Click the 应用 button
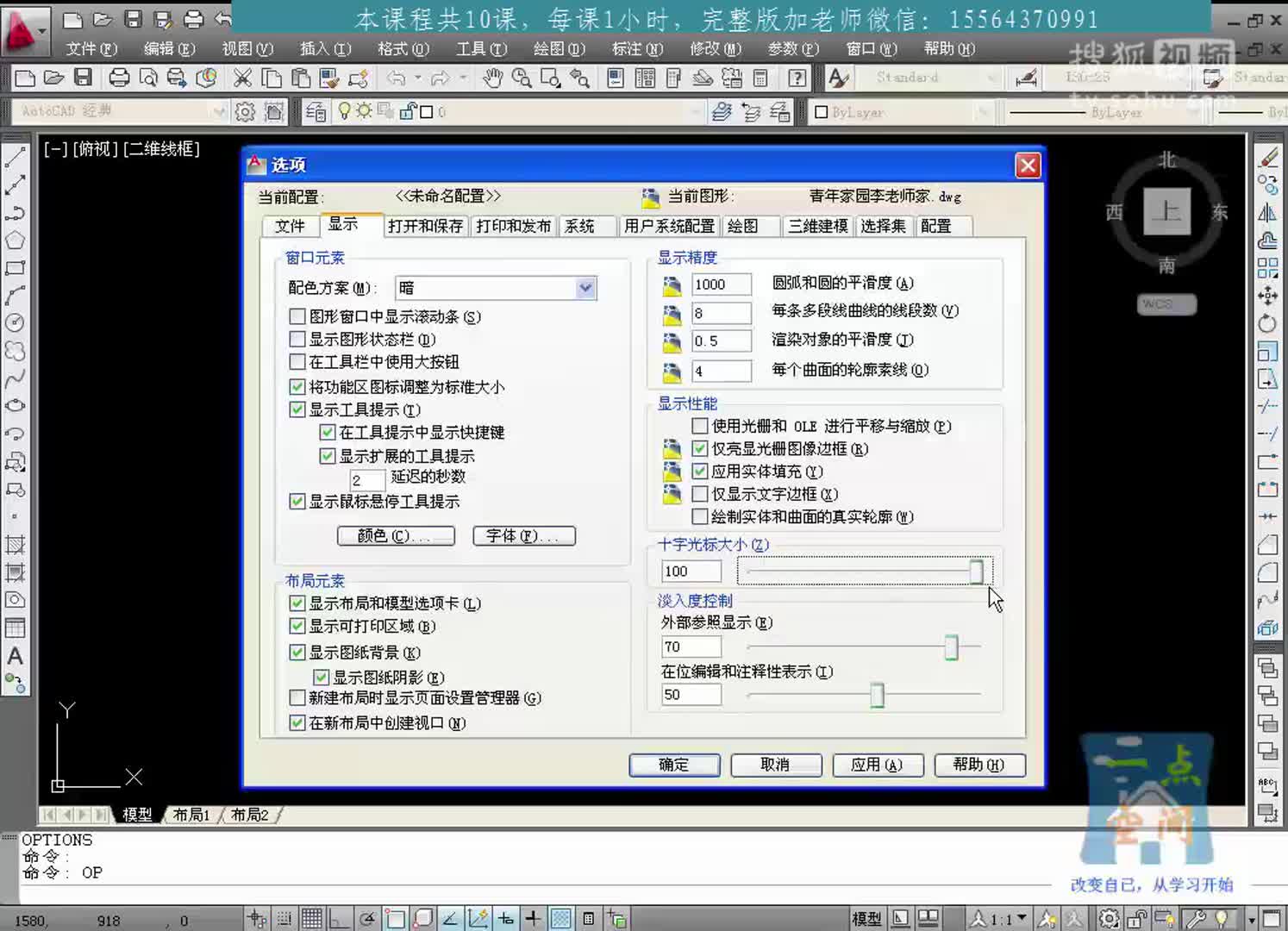 click(878, 765)
